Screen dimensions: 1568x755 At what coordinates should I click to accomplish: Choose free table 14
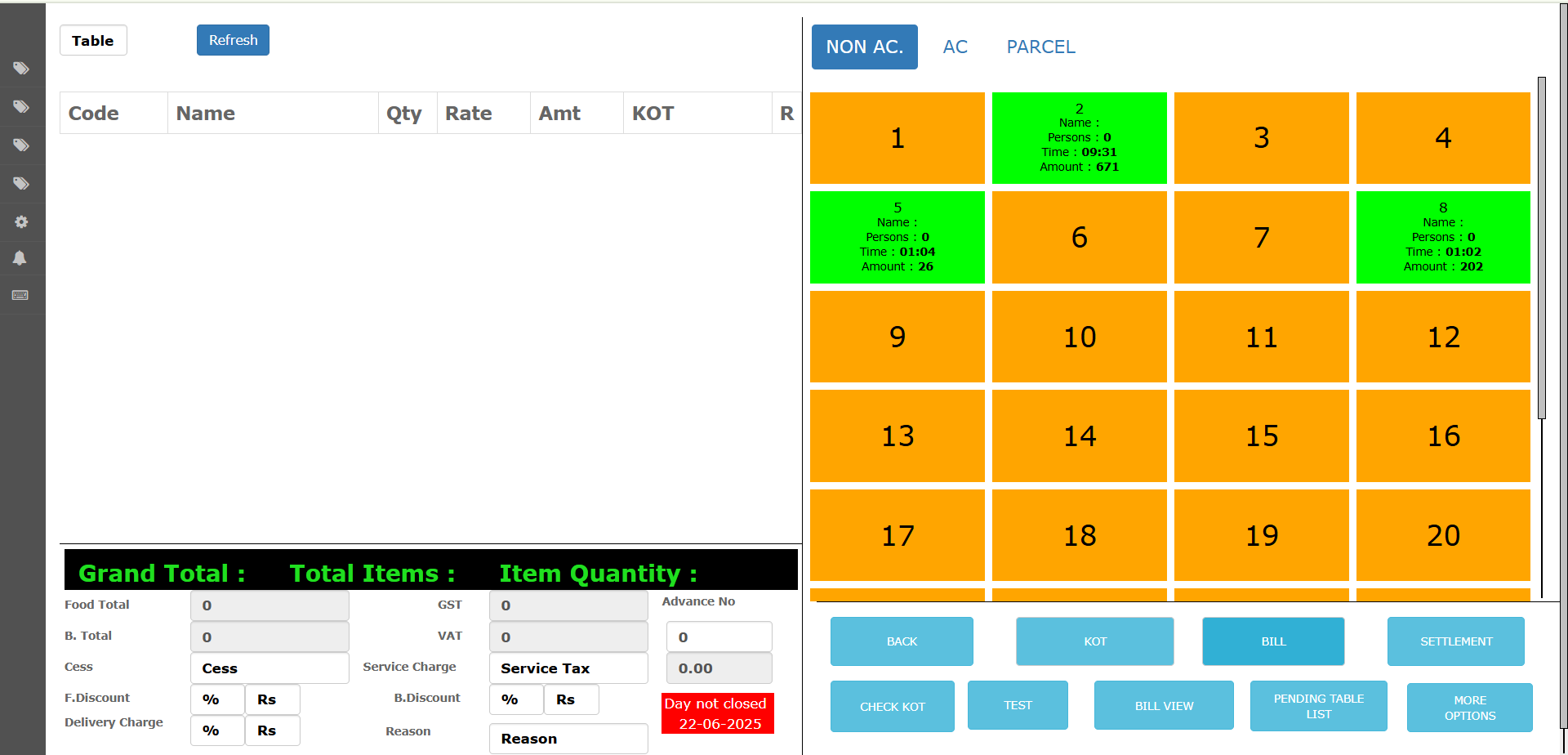(x=1079, y=436)
